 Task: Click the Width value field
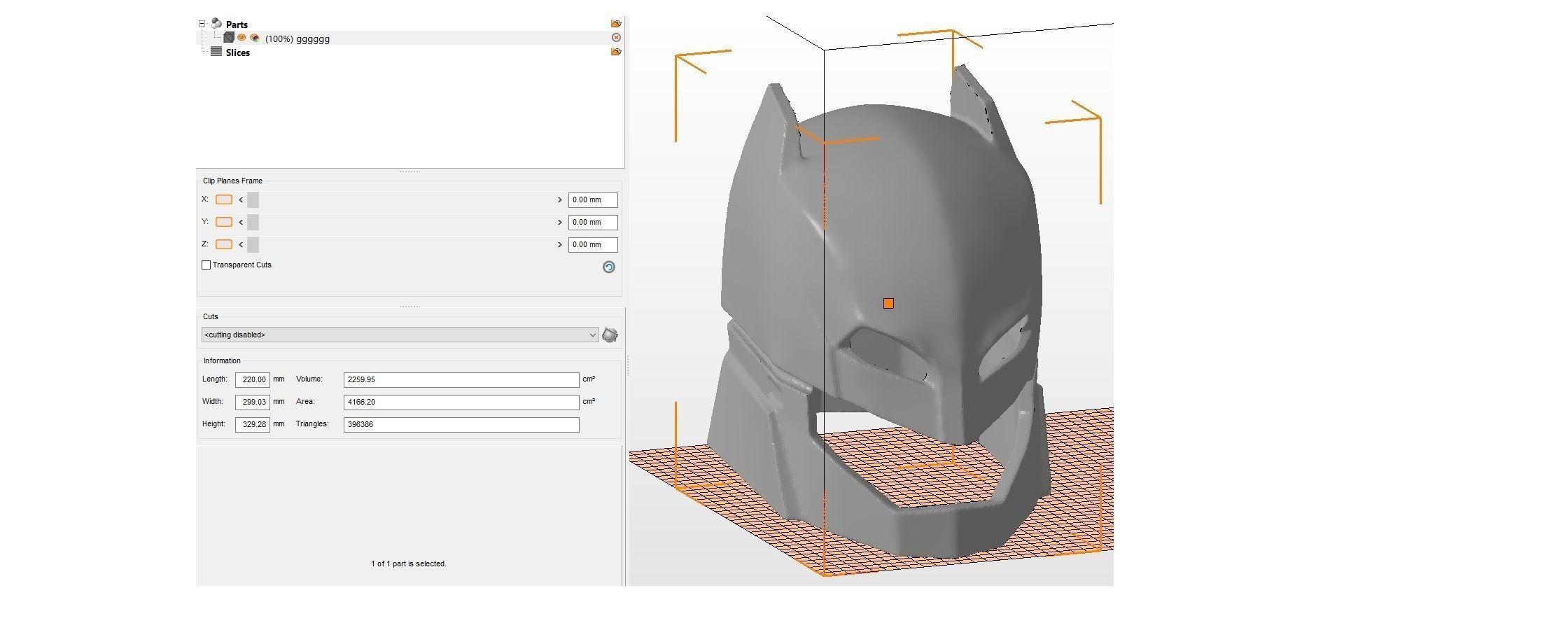coord(253,402)
